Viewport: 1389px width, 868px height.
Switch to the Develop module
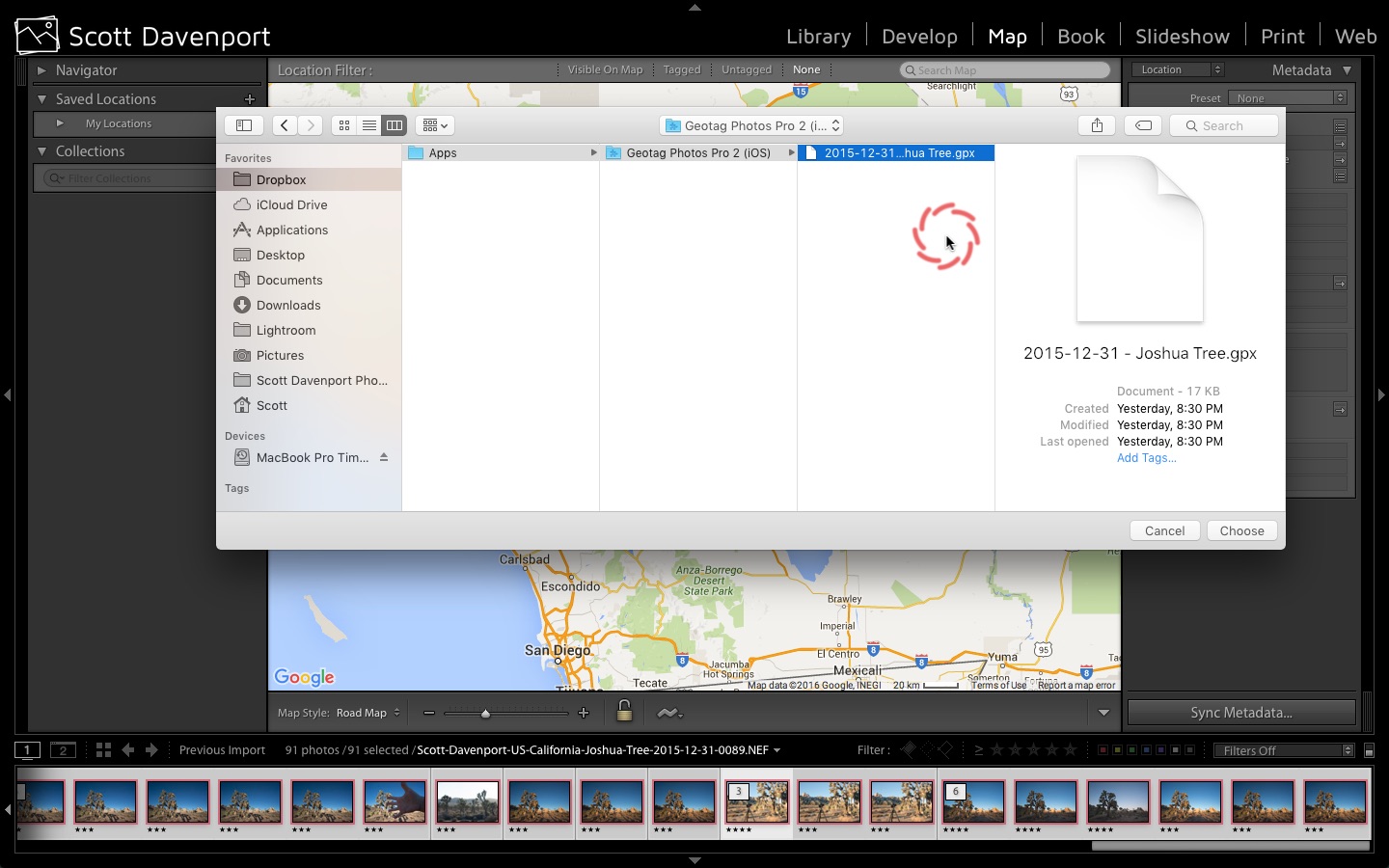point(919,37)
